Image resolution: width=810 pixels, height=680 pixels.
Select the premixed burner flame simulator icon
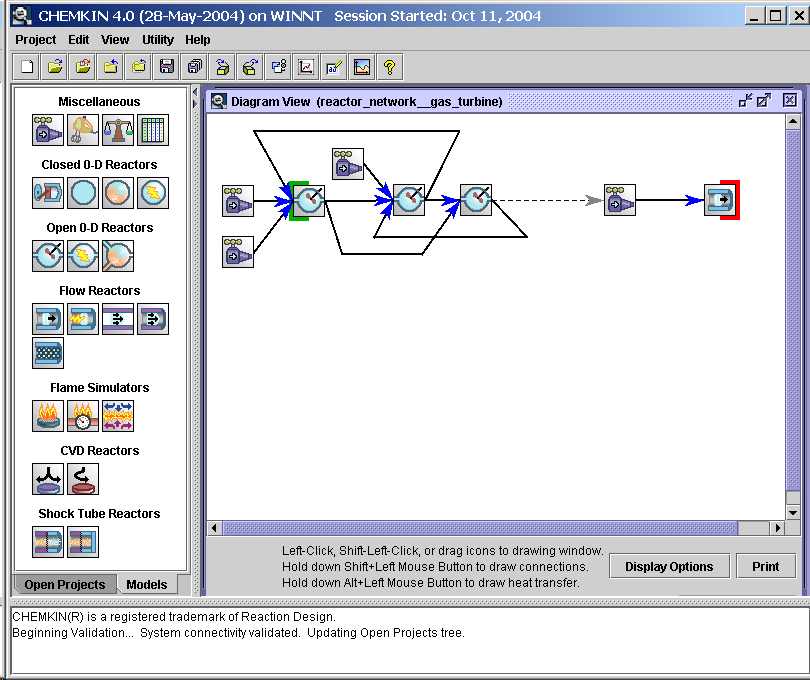(x=48, y=416)
